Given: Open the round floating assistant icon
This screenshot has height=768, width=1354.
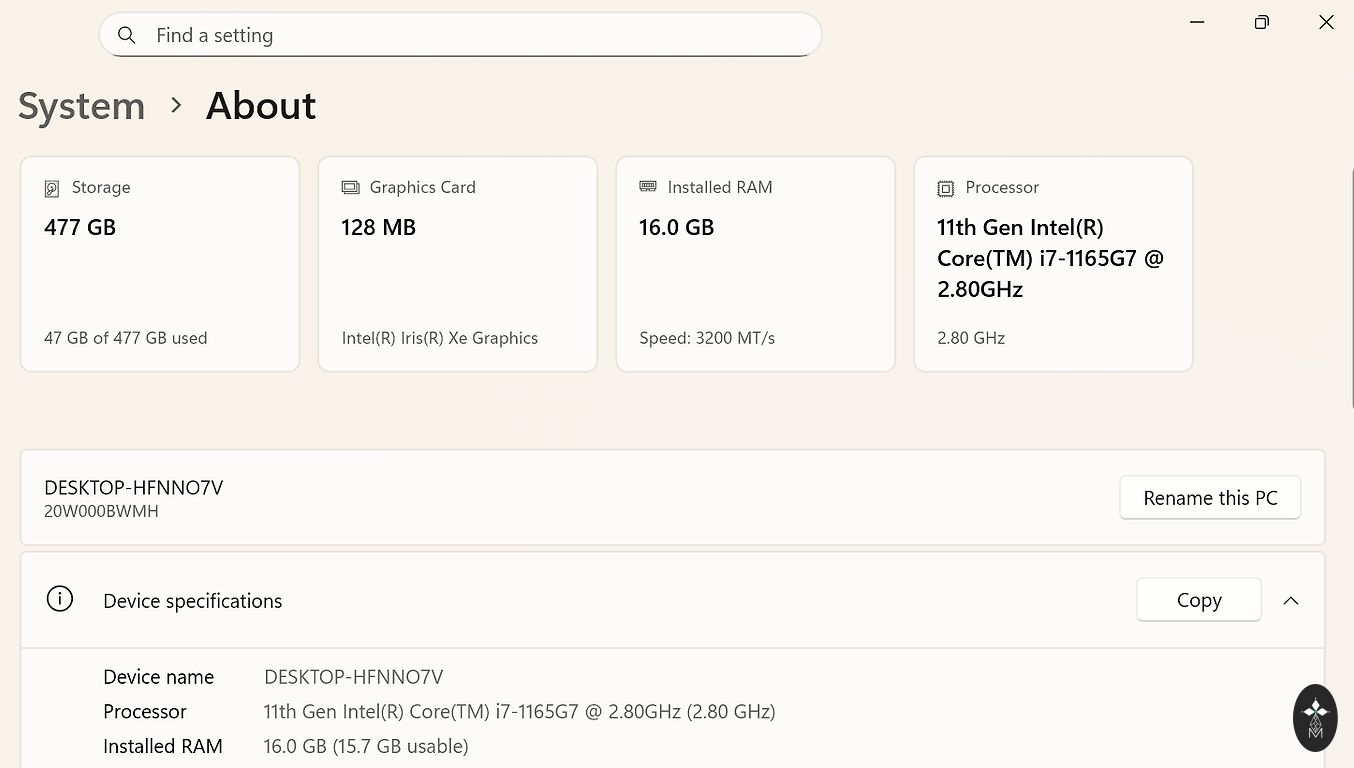Looking at the screenshot, I should pos(1315,717).
